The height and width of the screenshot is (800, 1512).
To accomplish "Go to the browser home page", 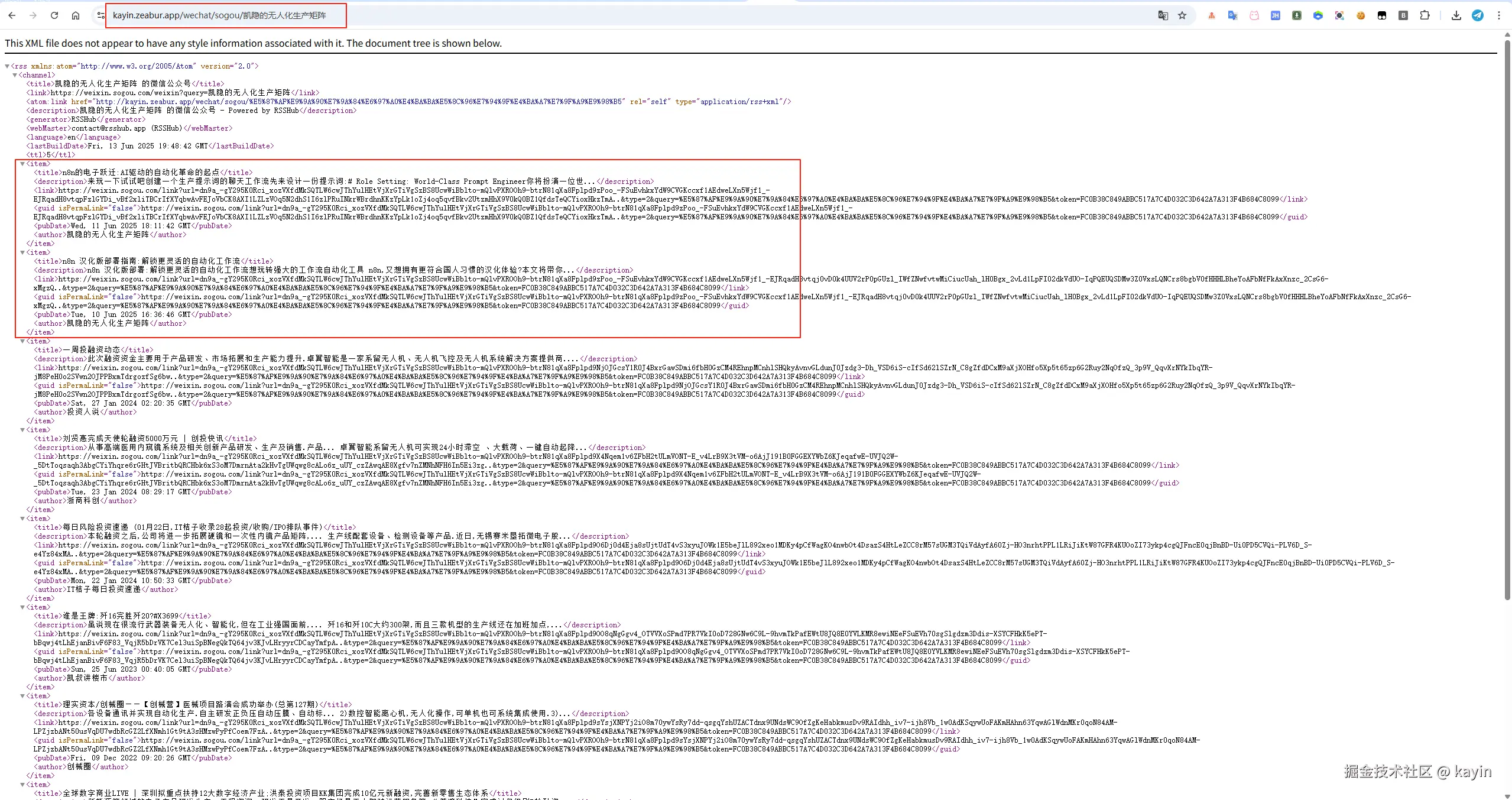I will point(76,15).
